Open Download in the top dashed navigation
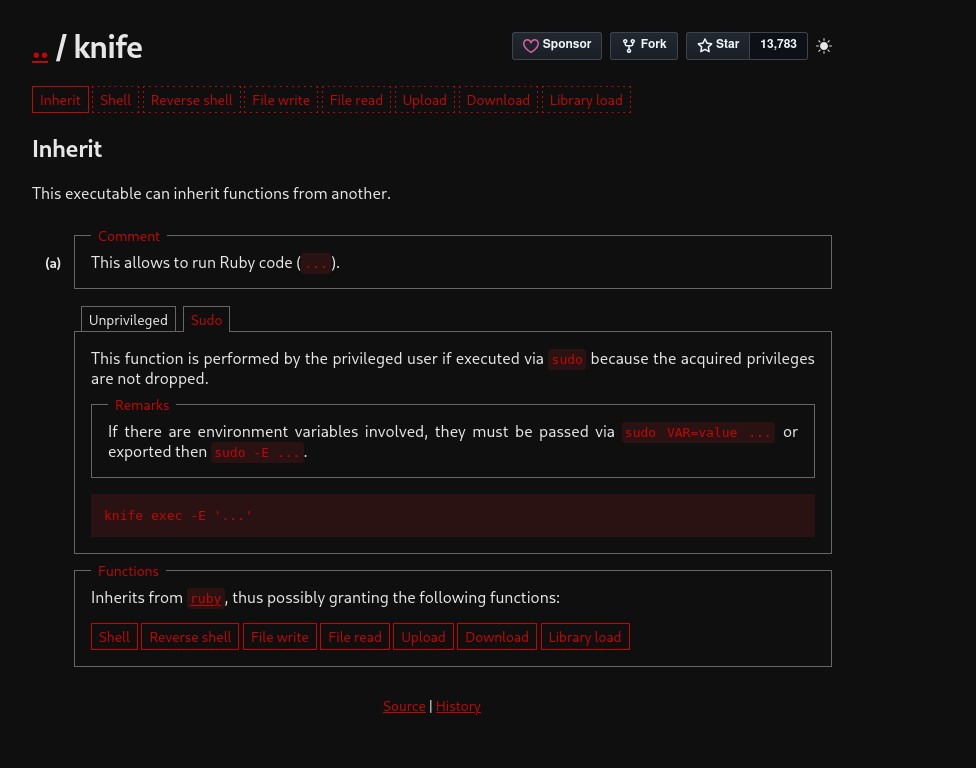This screenshot has height=768, width=976. (x=498, y=100)
